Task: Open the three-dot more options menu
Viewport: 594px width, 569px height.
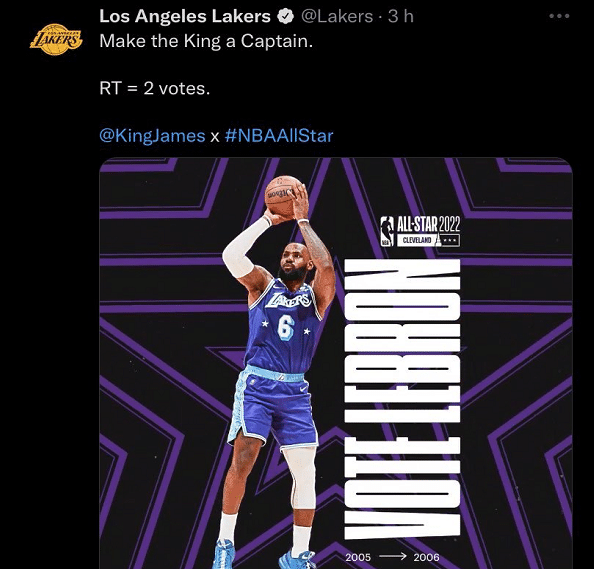Action: [x=559, y=16]
